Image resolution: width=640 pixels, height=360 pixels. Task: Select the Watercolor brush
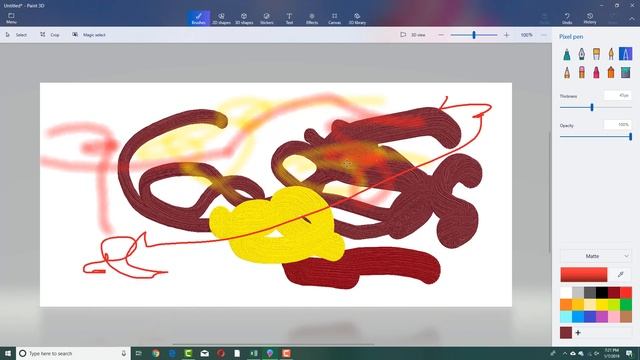click(x=611, y=54)
